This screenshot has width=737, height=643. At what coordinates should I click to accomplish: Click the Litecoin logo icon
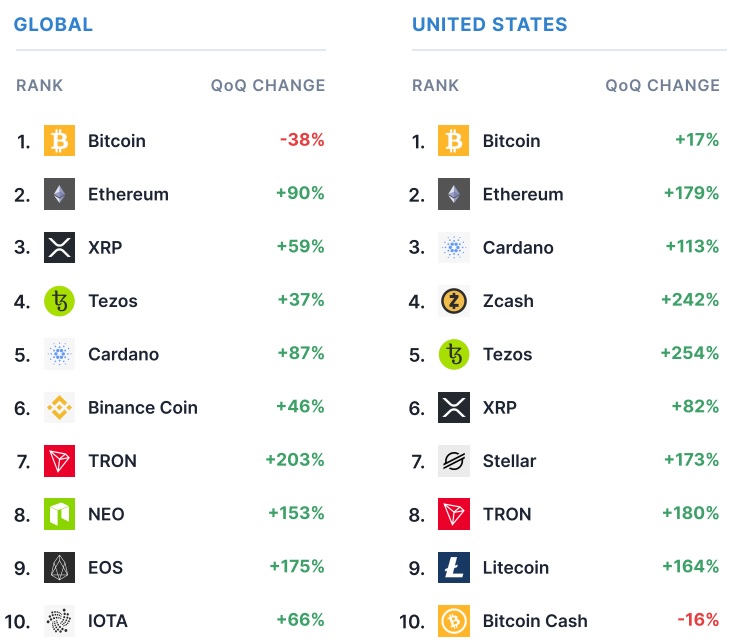(x=454, y=567)
